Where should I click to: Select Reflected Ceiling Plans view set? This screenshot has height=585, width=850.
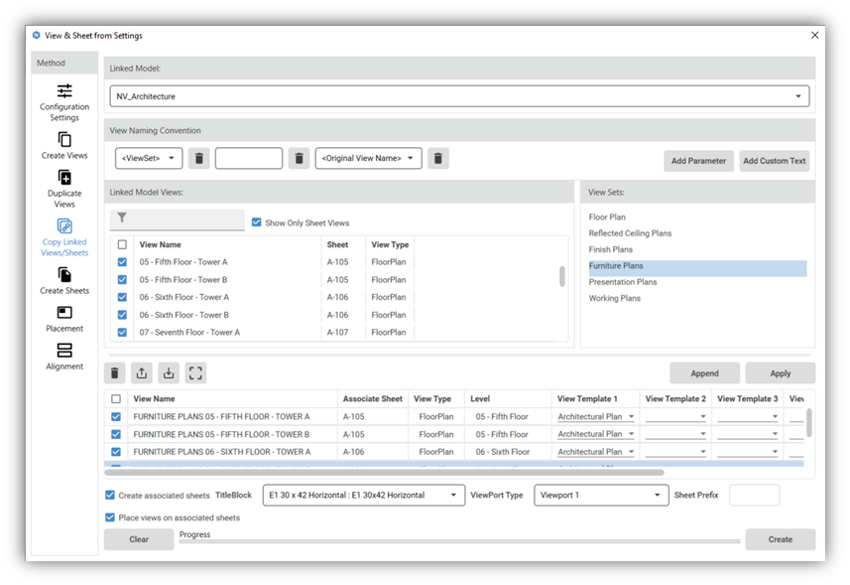tap(630, 233)
